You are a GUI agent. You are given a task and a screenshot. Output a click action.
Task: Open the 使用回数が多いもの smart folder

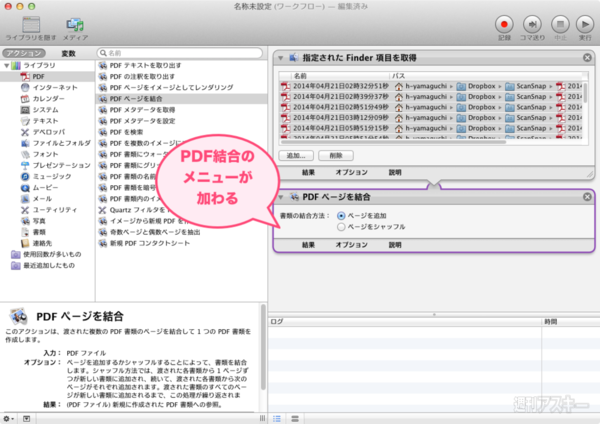(46, 254)
